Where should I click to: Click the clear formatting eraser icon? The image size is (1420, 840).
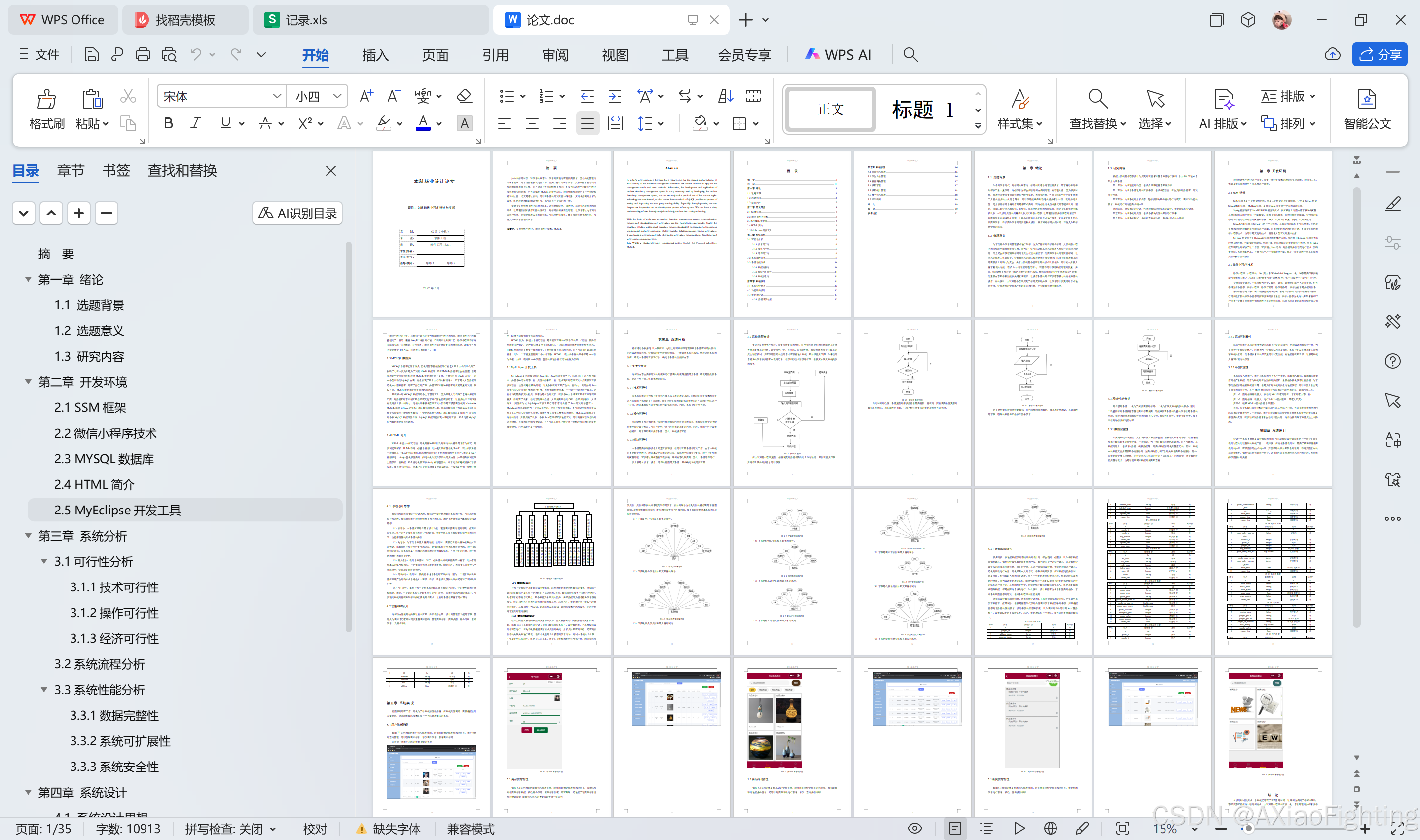click(464, 96)
